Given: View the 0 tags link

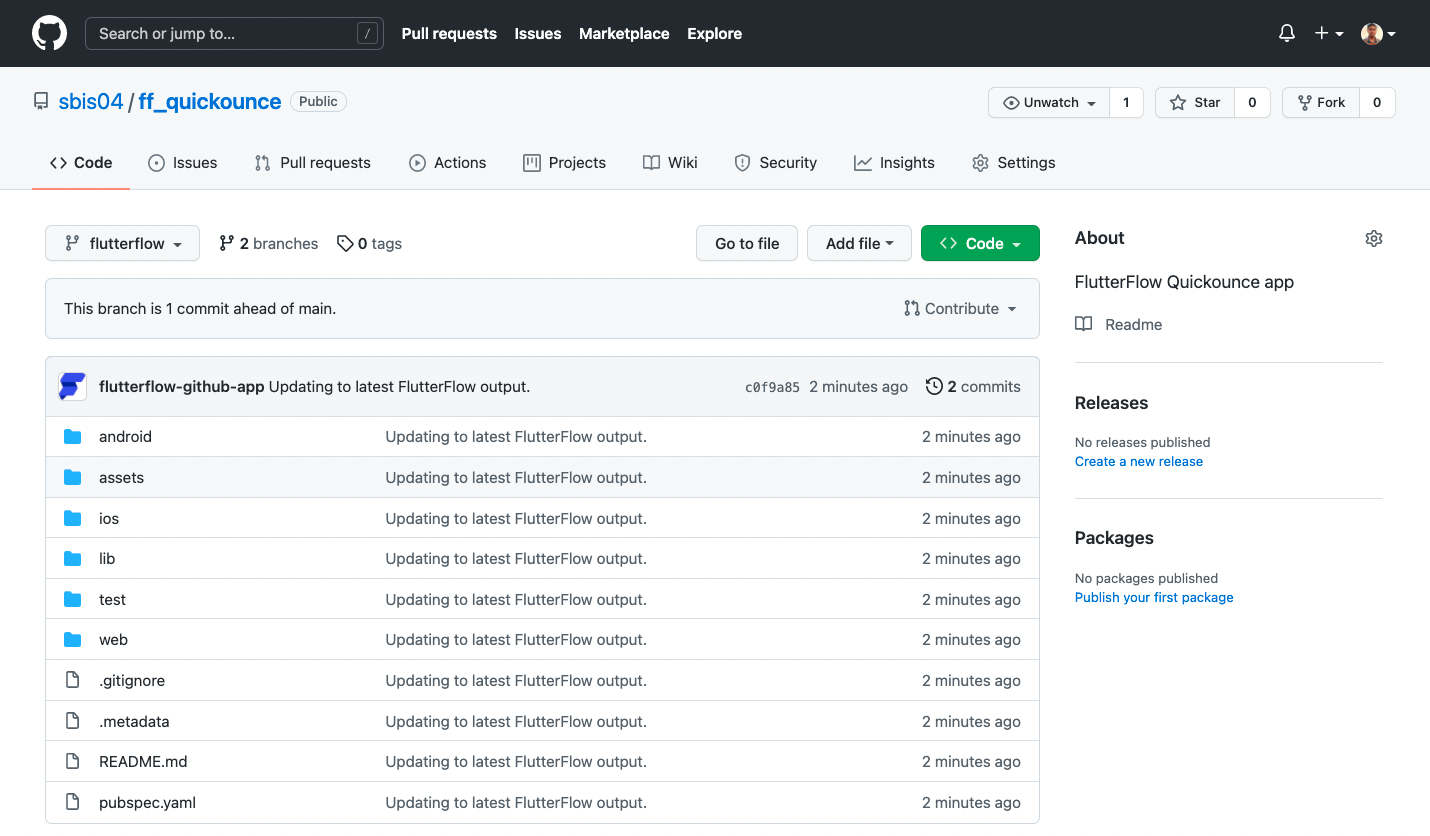Looking at the screenshot, I should click(x=369, y=243).
